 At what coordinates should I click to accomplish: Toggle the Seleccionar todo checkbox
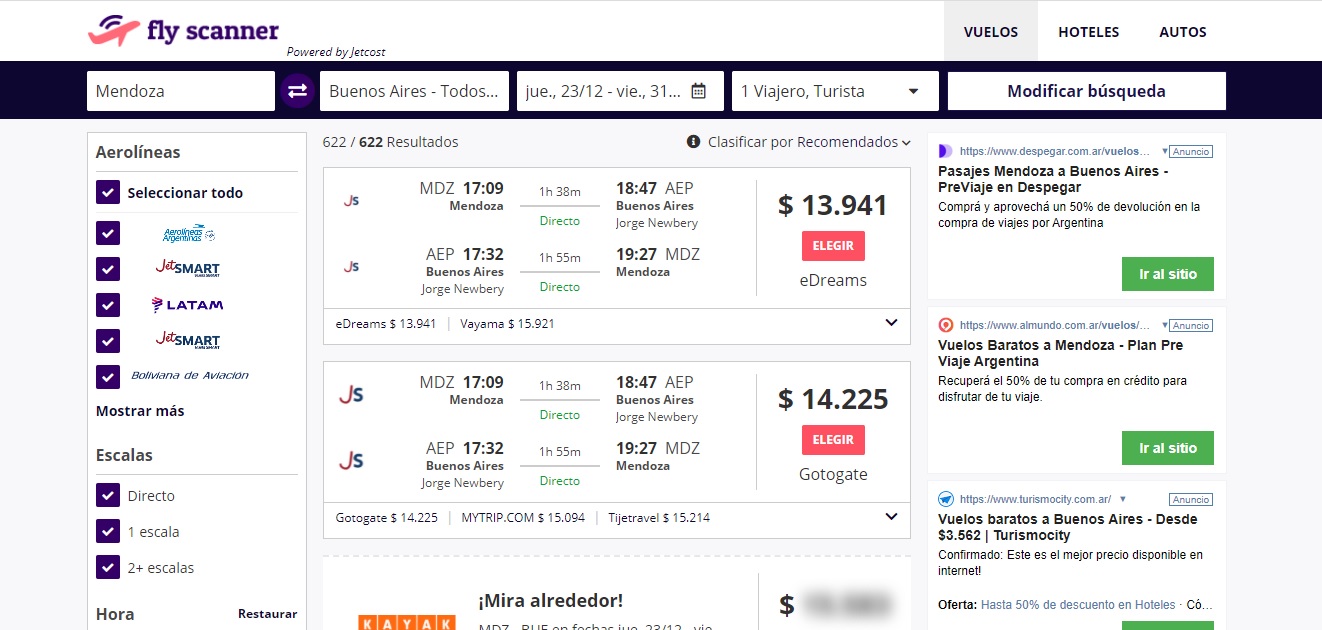[108, 192]
